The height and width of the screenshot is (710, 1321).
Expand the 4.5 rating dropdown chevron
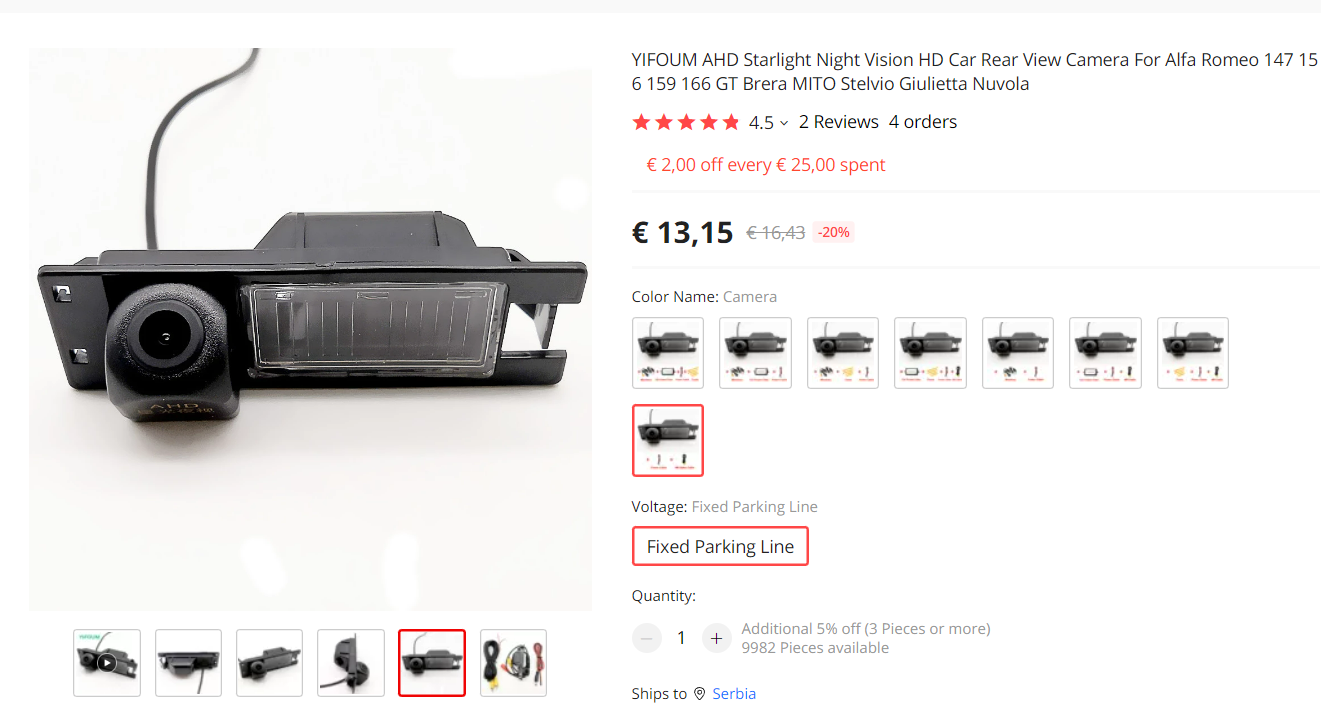click(x=784, y=123)
